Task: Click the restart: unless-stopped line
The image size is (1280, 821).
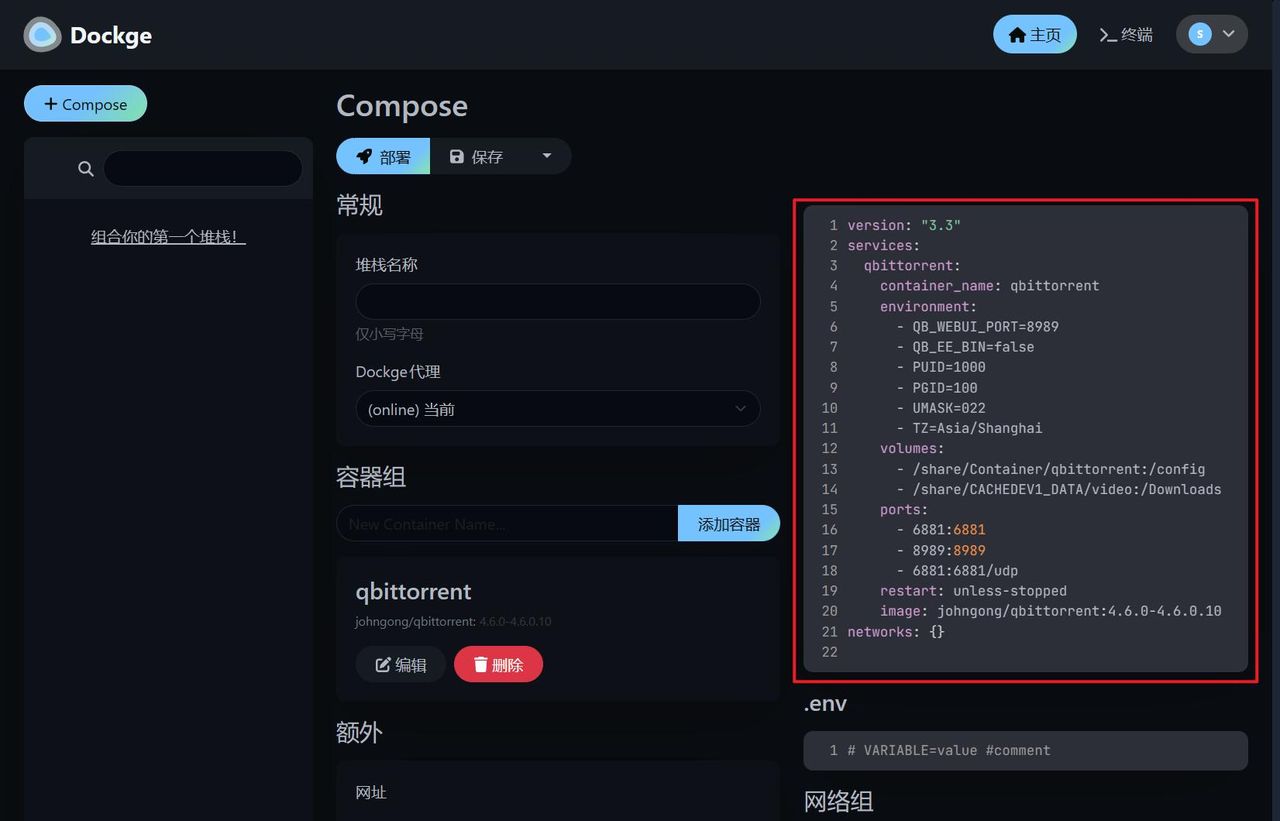Action: (973, 591)
